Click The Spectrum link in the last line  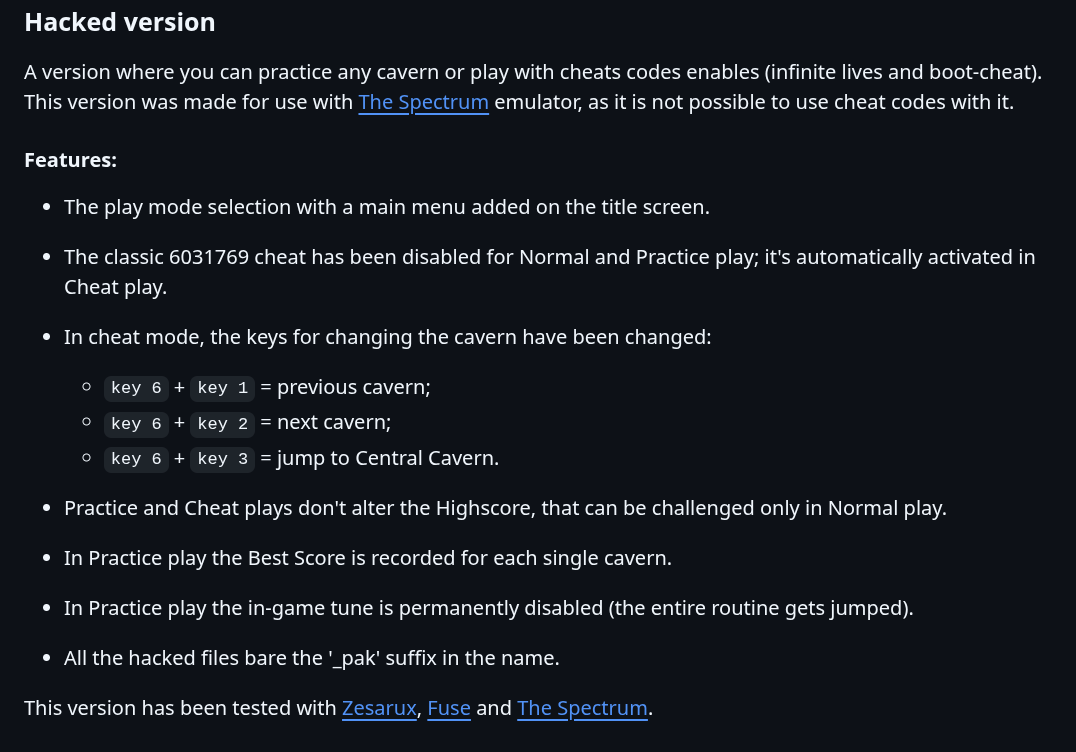(582, 708)
